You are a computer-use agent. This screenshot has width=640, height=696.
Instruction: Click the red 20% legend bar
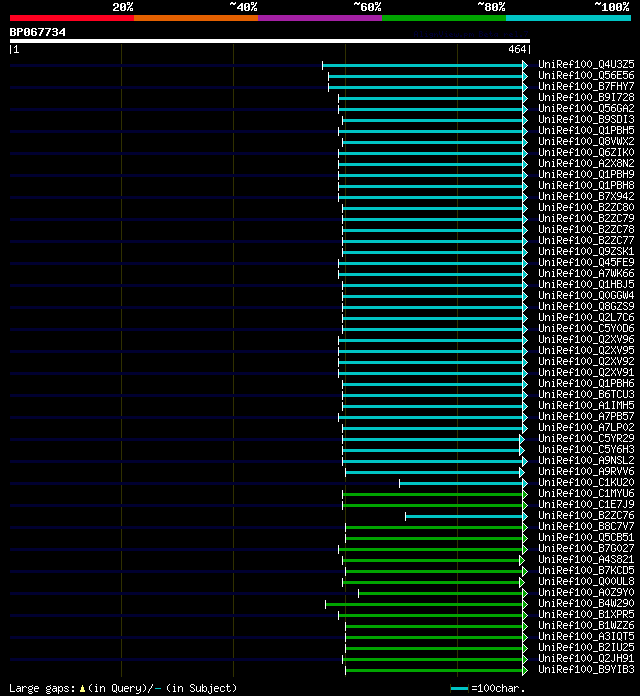72,18
